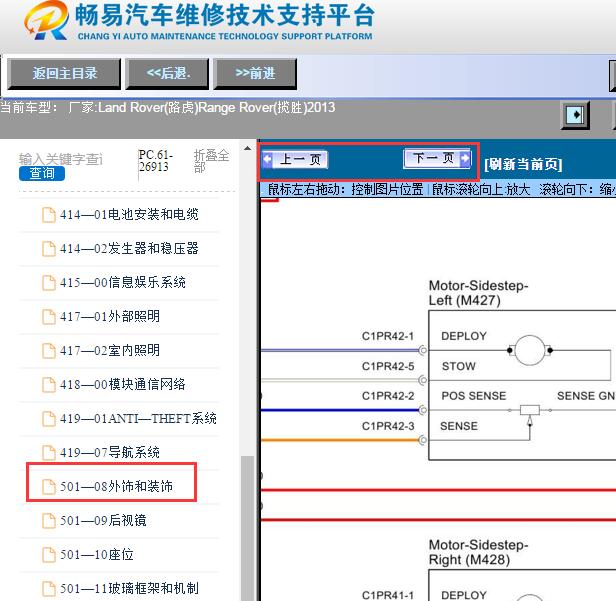The width and height of the screenshot is (616, 601).
Task: Click keyword search input field 输入关键字查询
Action: point(61,159)
